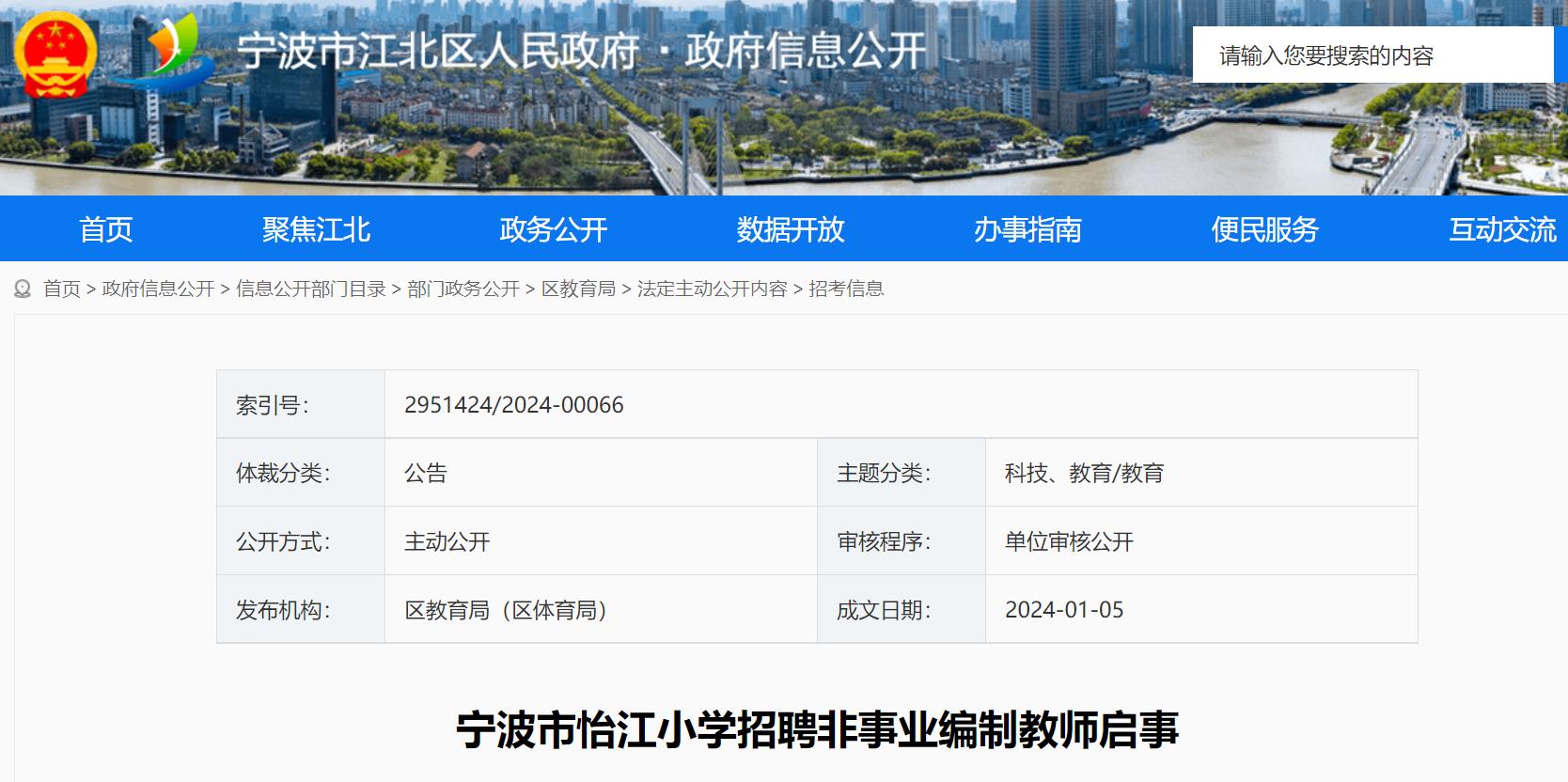Click the search input field
The image size is (1568, 782).
(1372, 55)
